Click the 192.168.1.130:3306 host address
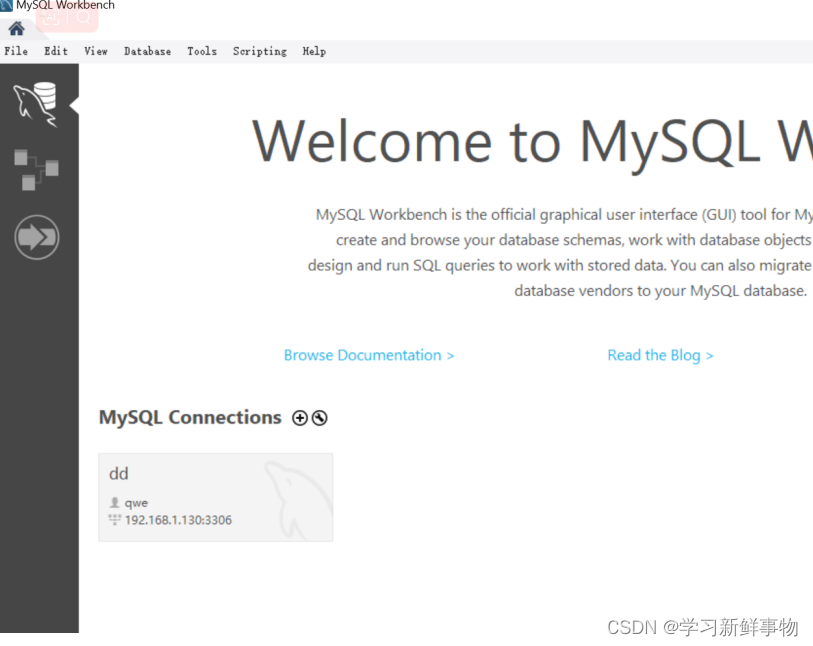Screen dimensions: 813x646 coord(178,520)
